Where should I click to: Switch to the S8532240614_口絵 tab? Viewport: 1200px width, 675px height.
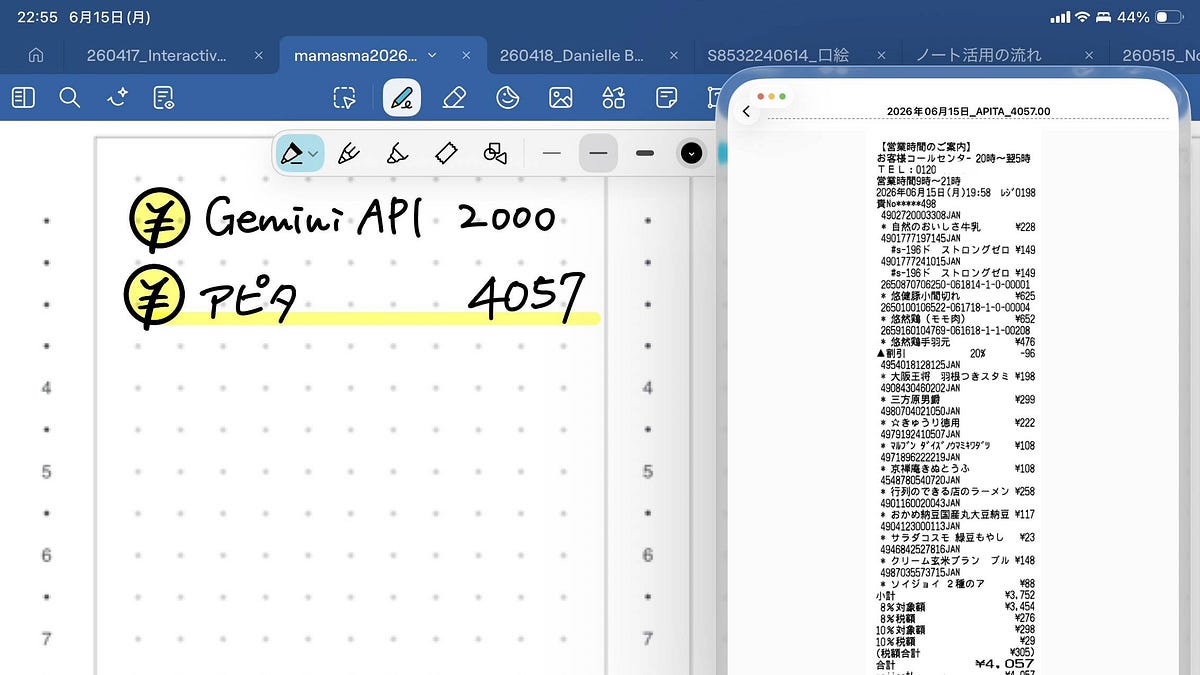(x=778, y=56)
